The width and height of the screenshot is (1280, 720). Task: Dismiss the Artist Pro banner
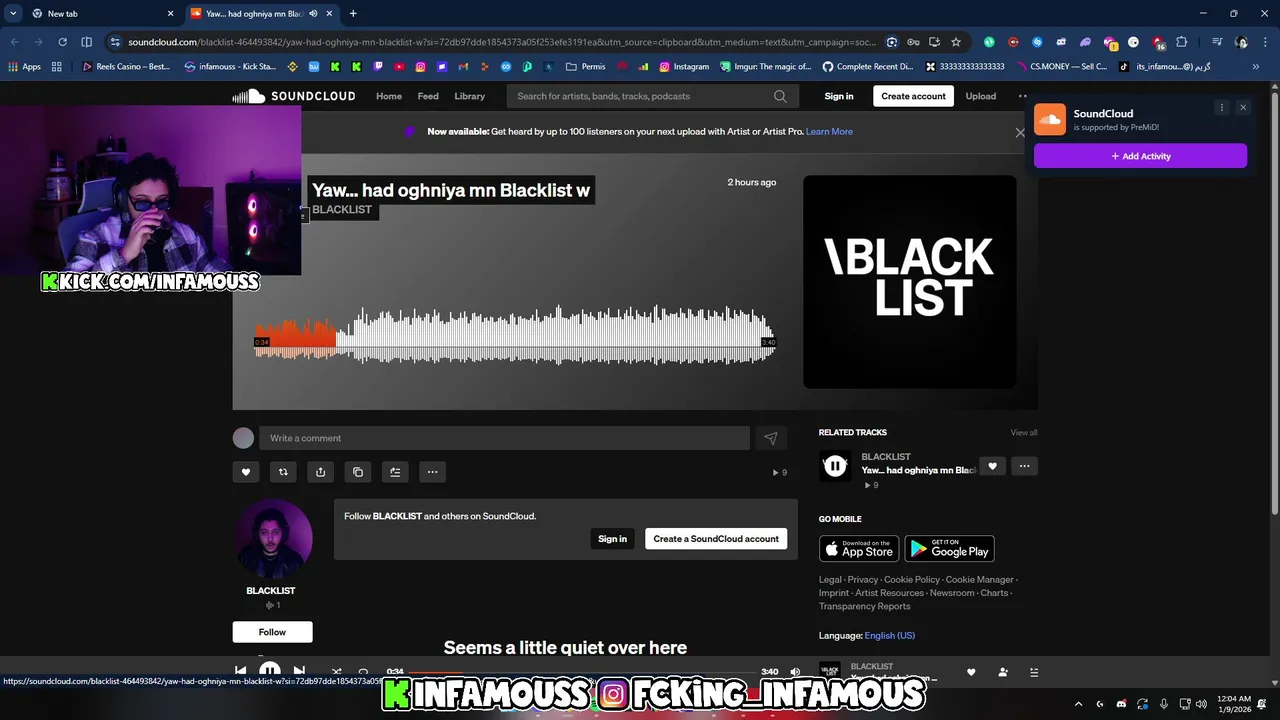(1020, 132)
